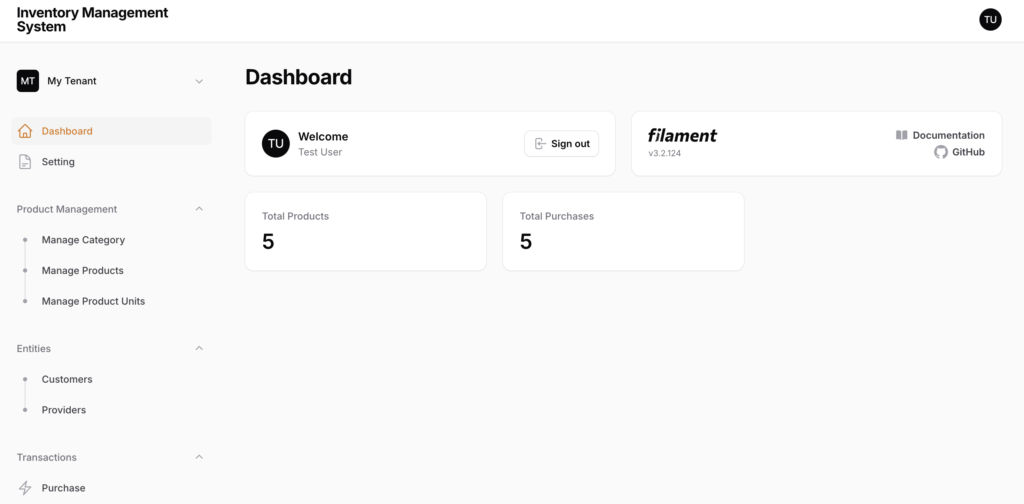Collapse the Transactions group chevron
This screenshot has width=1024, height=504.
click(199, 457)
